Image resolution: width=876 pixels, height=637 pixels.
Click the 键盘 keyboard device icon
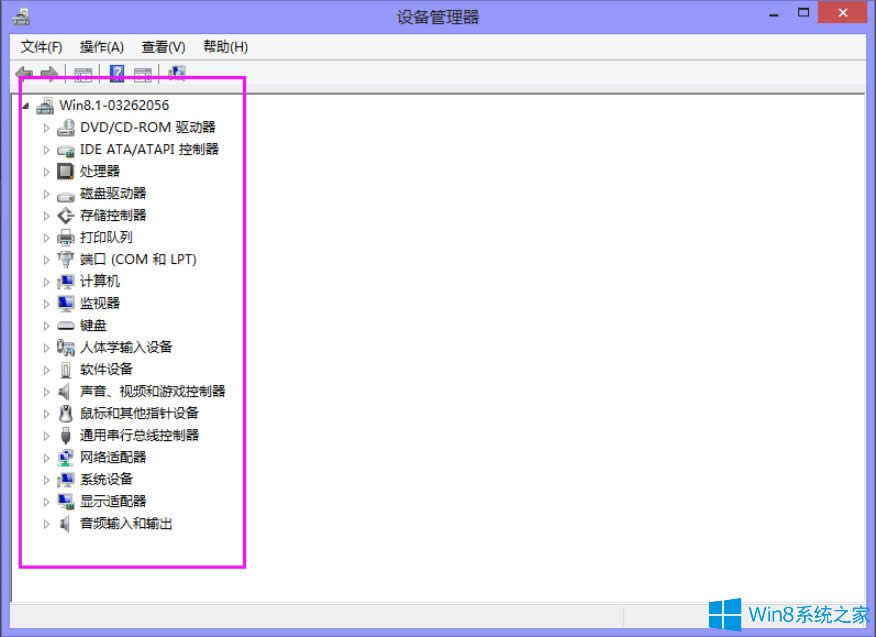tap(64, 325)
